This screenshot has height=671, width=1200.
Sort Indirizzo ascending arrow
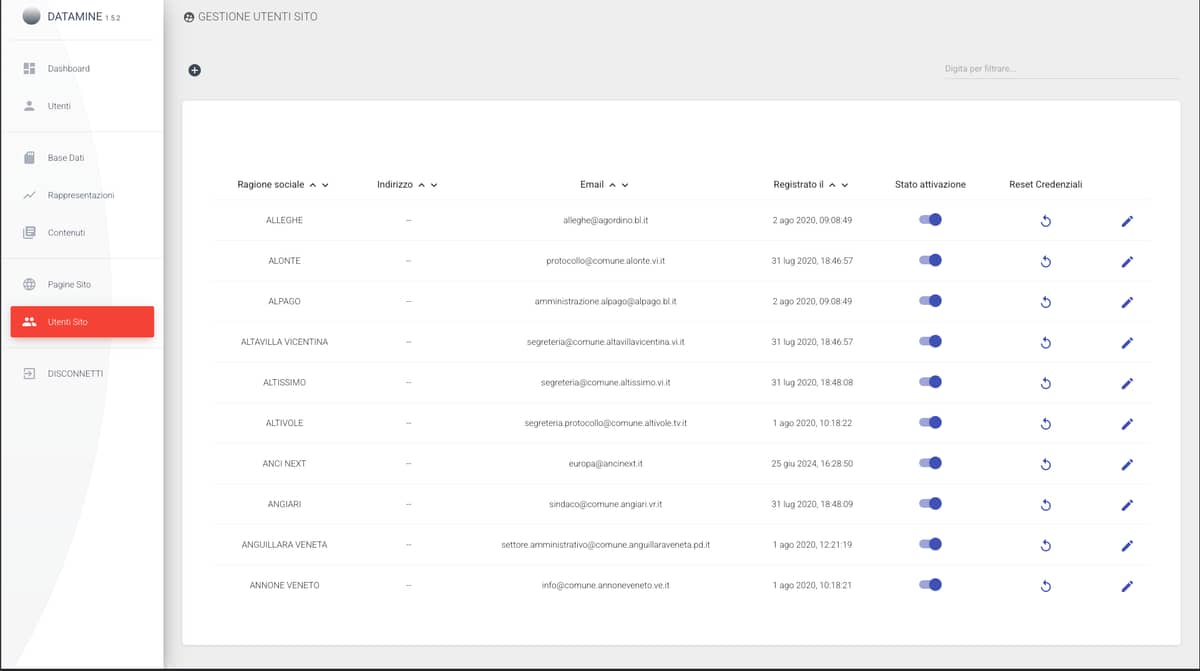tap(422, 185)
